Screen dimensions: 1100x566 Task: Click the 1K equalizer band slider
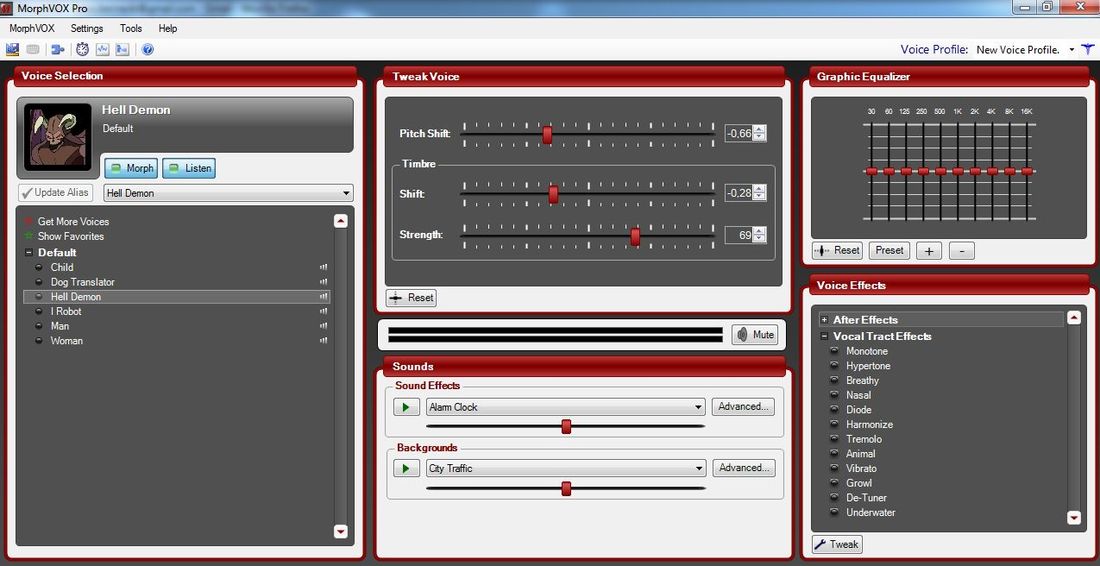958,170
